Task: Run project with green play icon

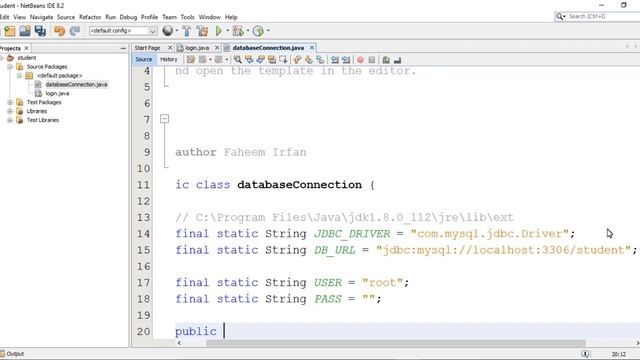Action: click(x=219, y=31)
